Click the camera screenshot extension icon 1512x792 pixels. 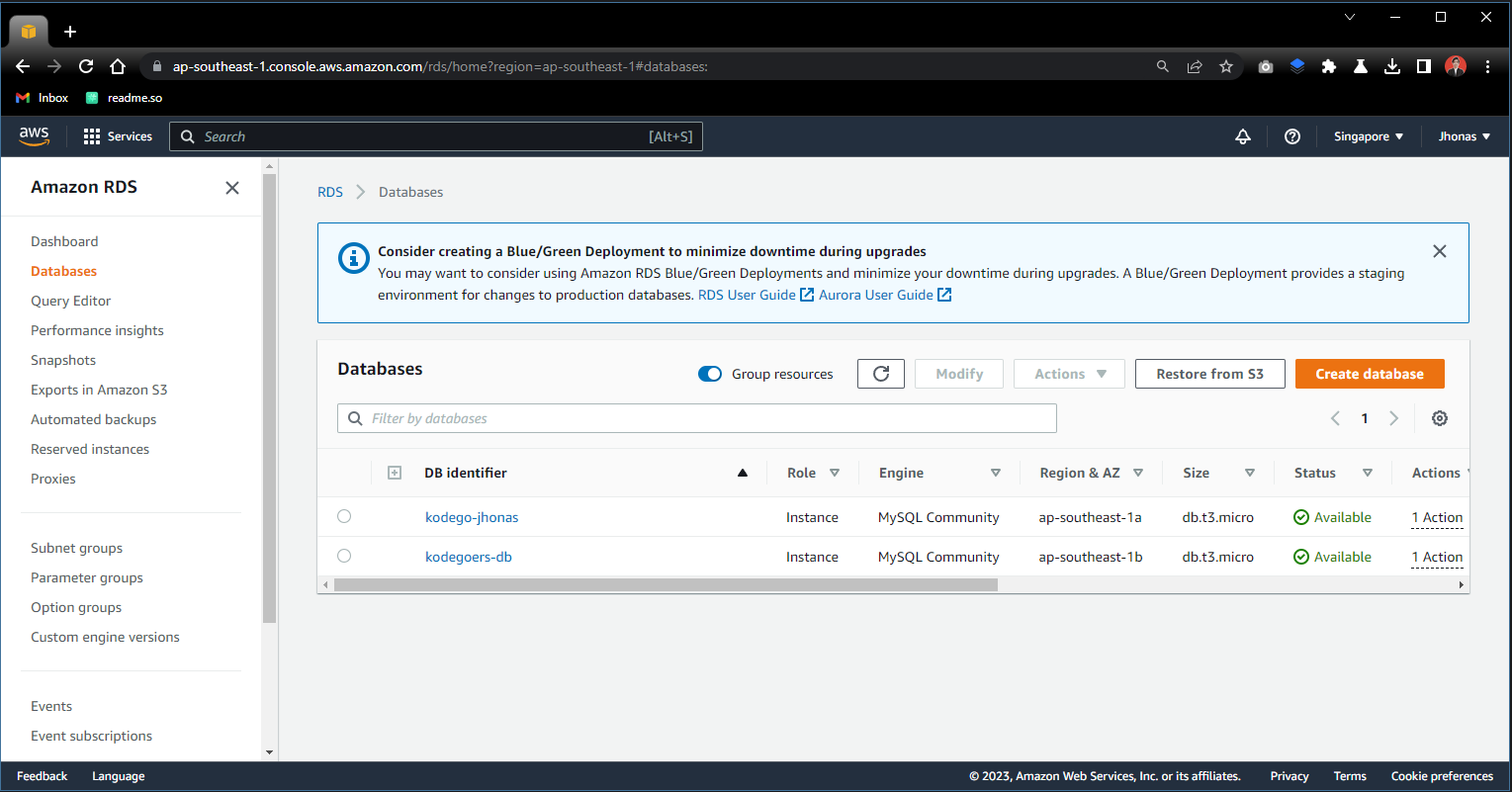pyautogui.click(x=1266, y=66)
